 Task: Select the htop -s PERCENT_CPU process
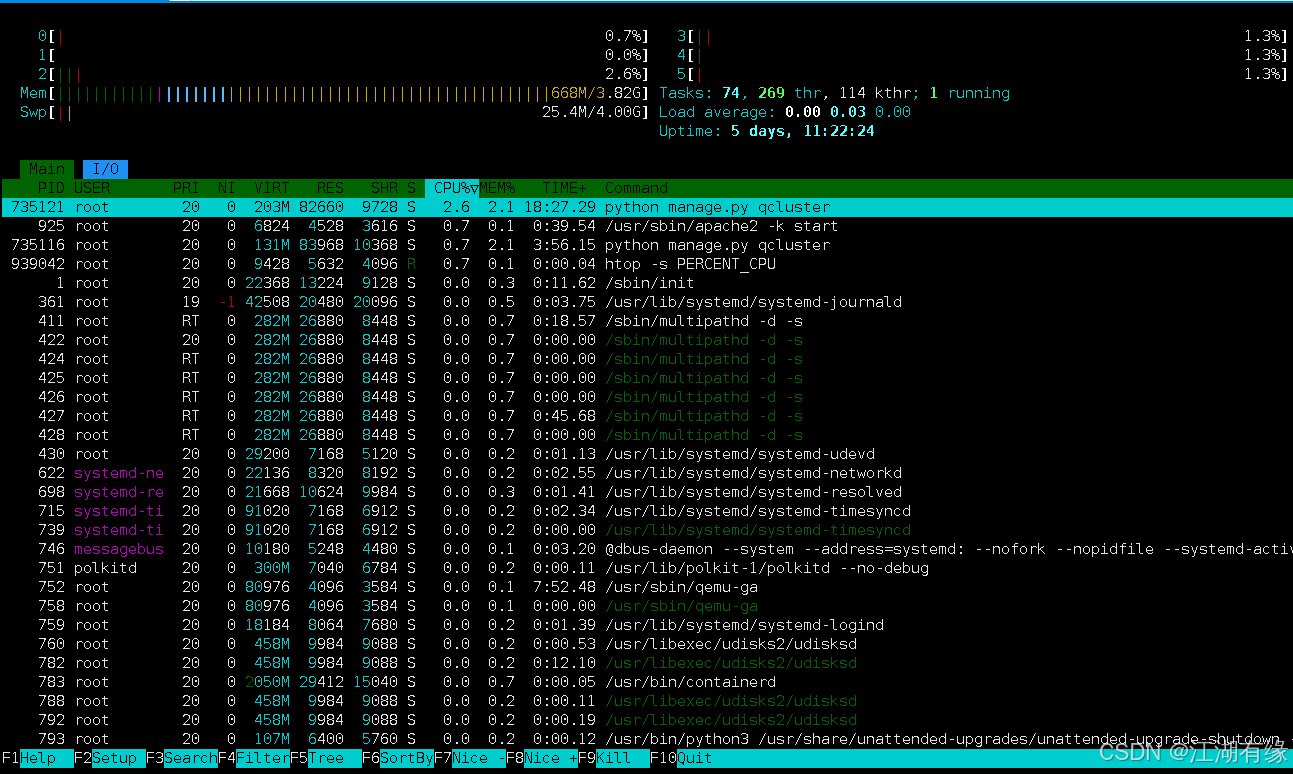click(646, 264)
